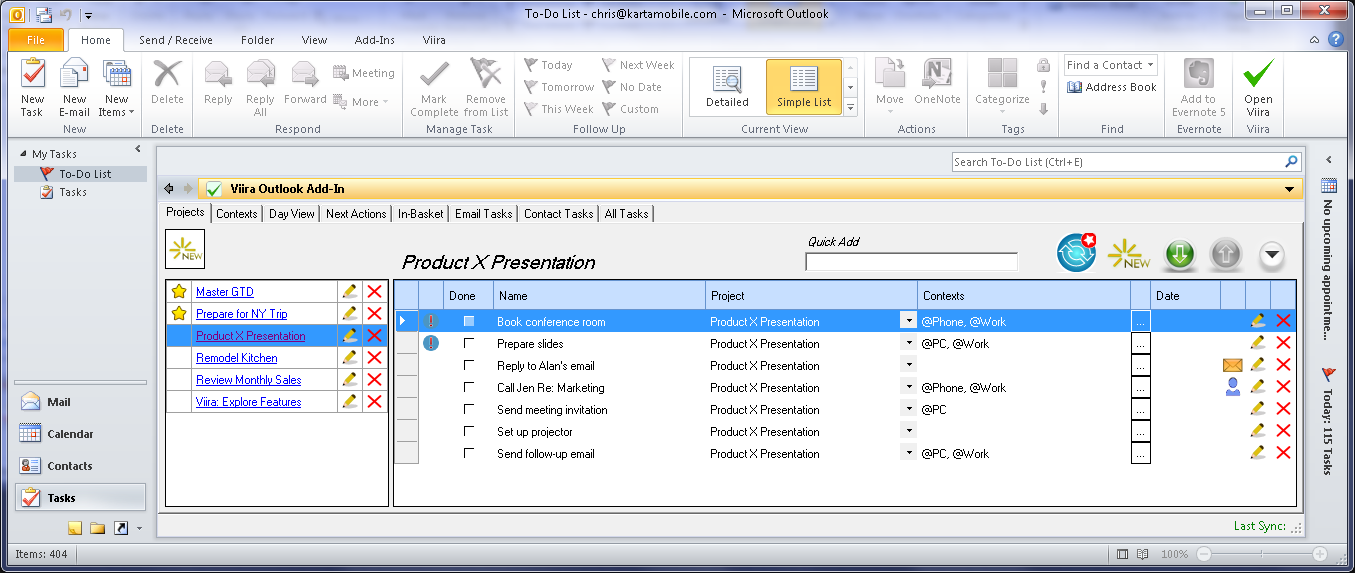This screenshot has width=1355, height=573.
Task: Click the star icon beside Master GTD
Action: [x=179, y=291]
